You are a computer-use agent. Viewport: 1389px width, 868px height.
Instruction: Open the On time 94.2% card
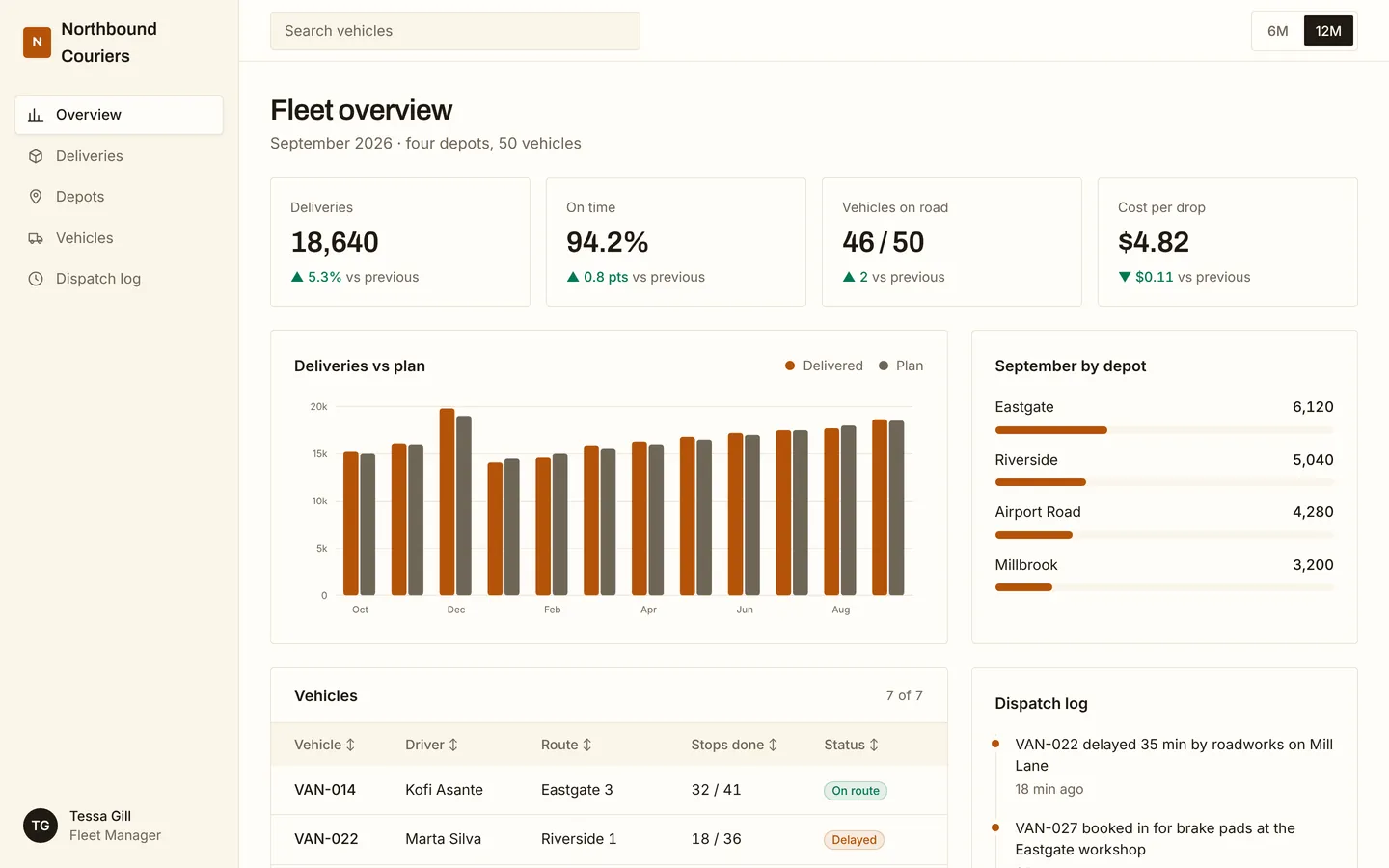(676, 242)
